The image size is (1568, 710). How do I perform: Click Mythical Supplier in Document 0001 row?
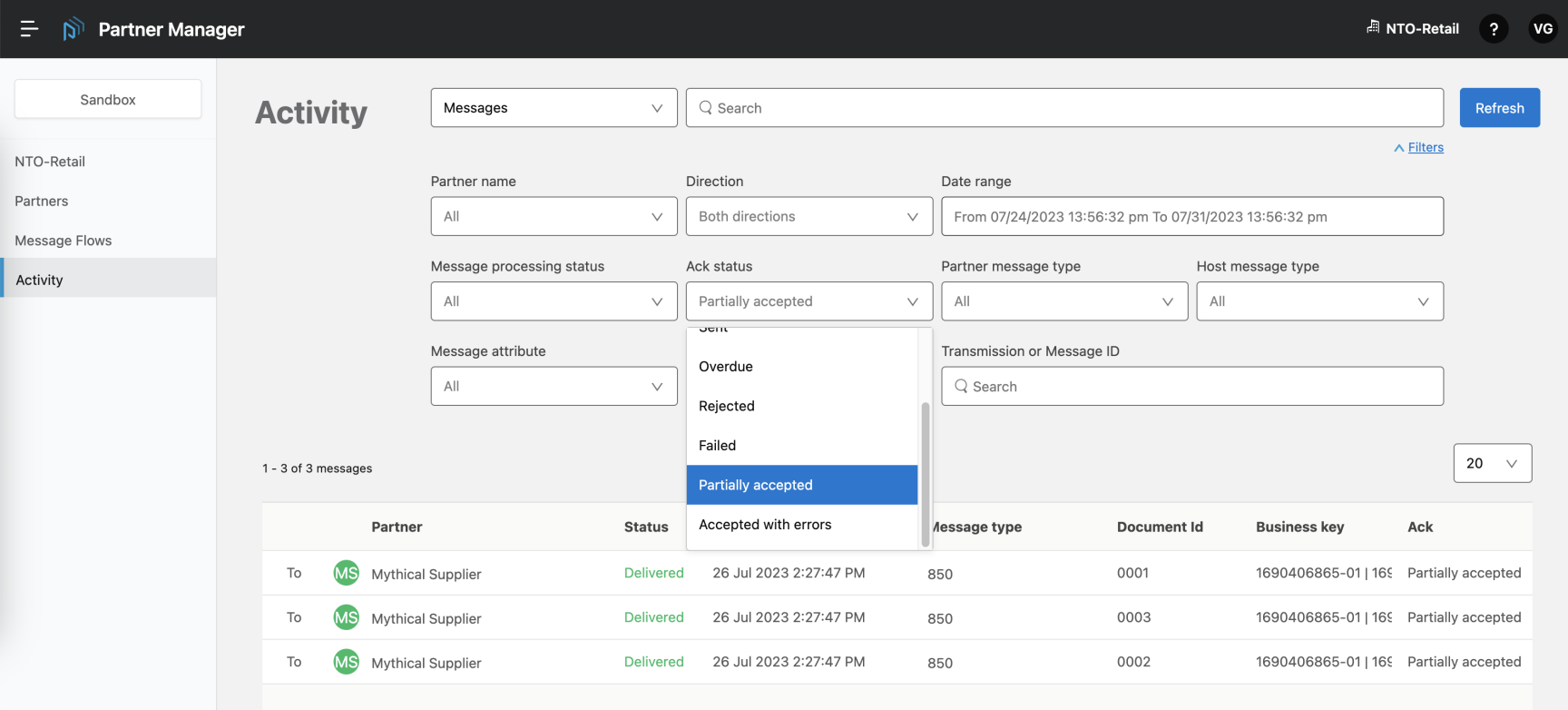click(426, 574)
